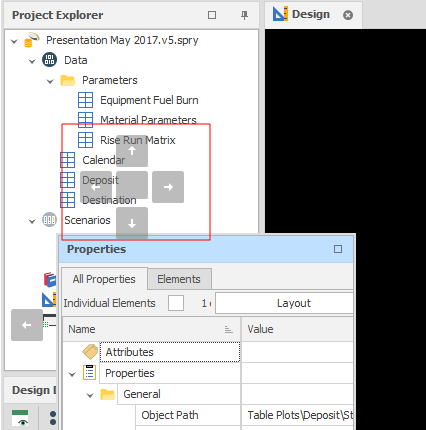Viewport: 426px width, 430px height.
Task: Click the Parameters folder icon
Action: click(67, 80)
